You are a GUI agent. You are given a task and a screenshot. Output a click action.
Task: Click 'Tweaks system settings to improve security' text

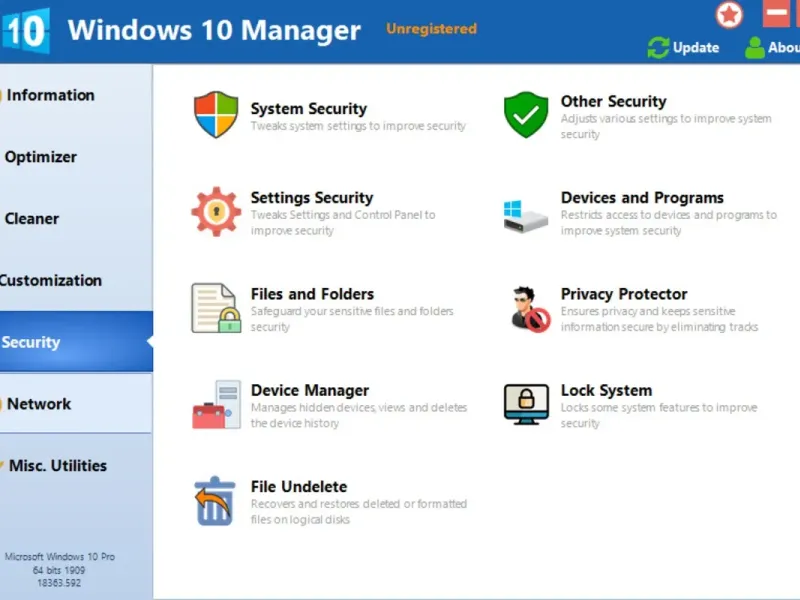(358, 126)
